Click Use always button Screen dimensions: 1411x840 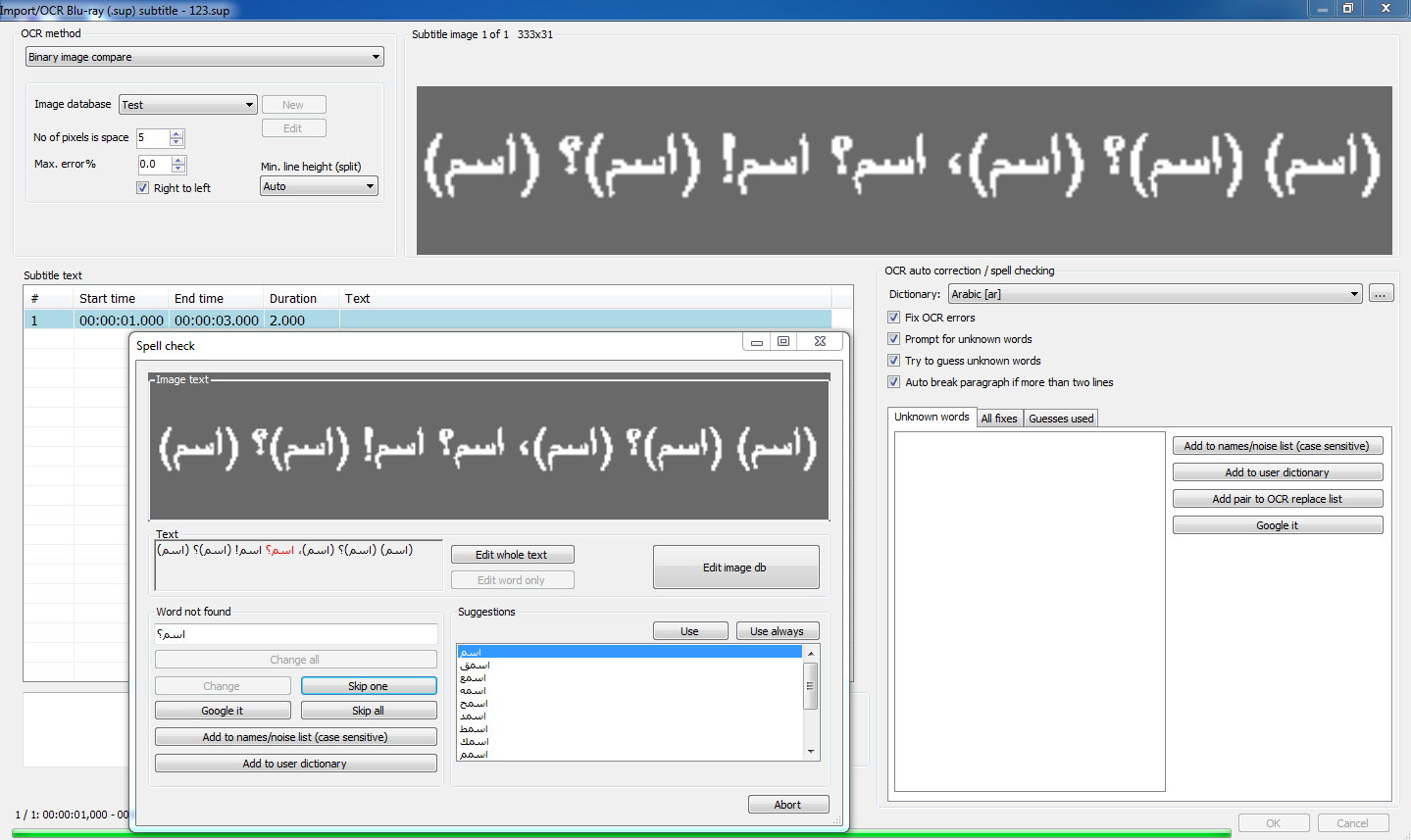(x=778, y=631)
